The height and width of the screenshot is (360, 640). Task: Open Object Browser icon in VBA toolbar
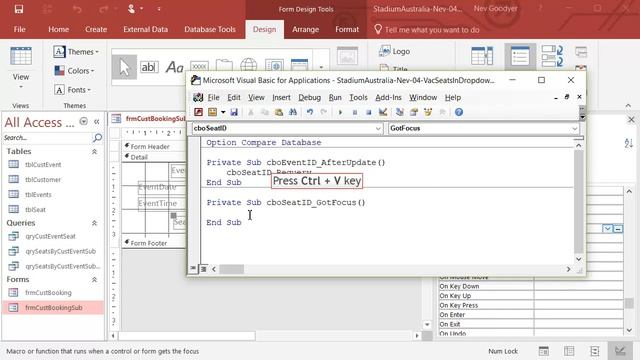tap(428, 112)
